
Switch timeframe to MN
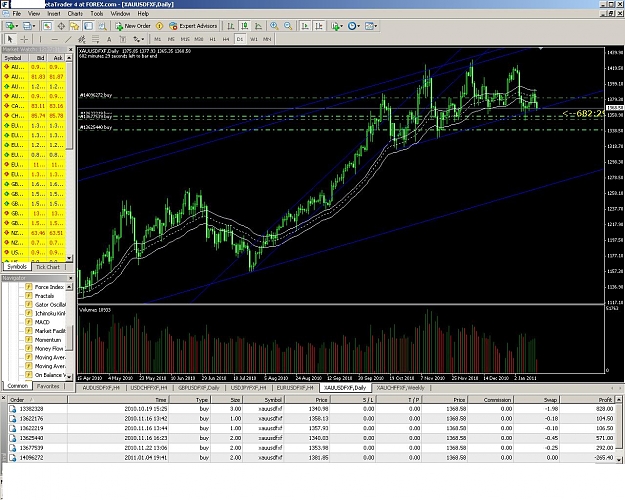point(267,39)
